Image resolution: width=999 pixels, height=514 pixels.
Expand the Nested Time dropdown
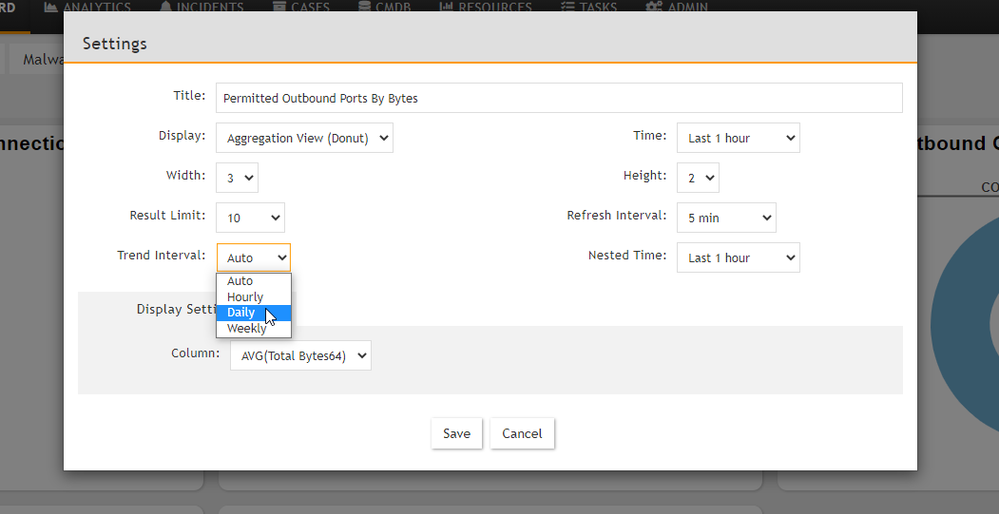point(738,258)
